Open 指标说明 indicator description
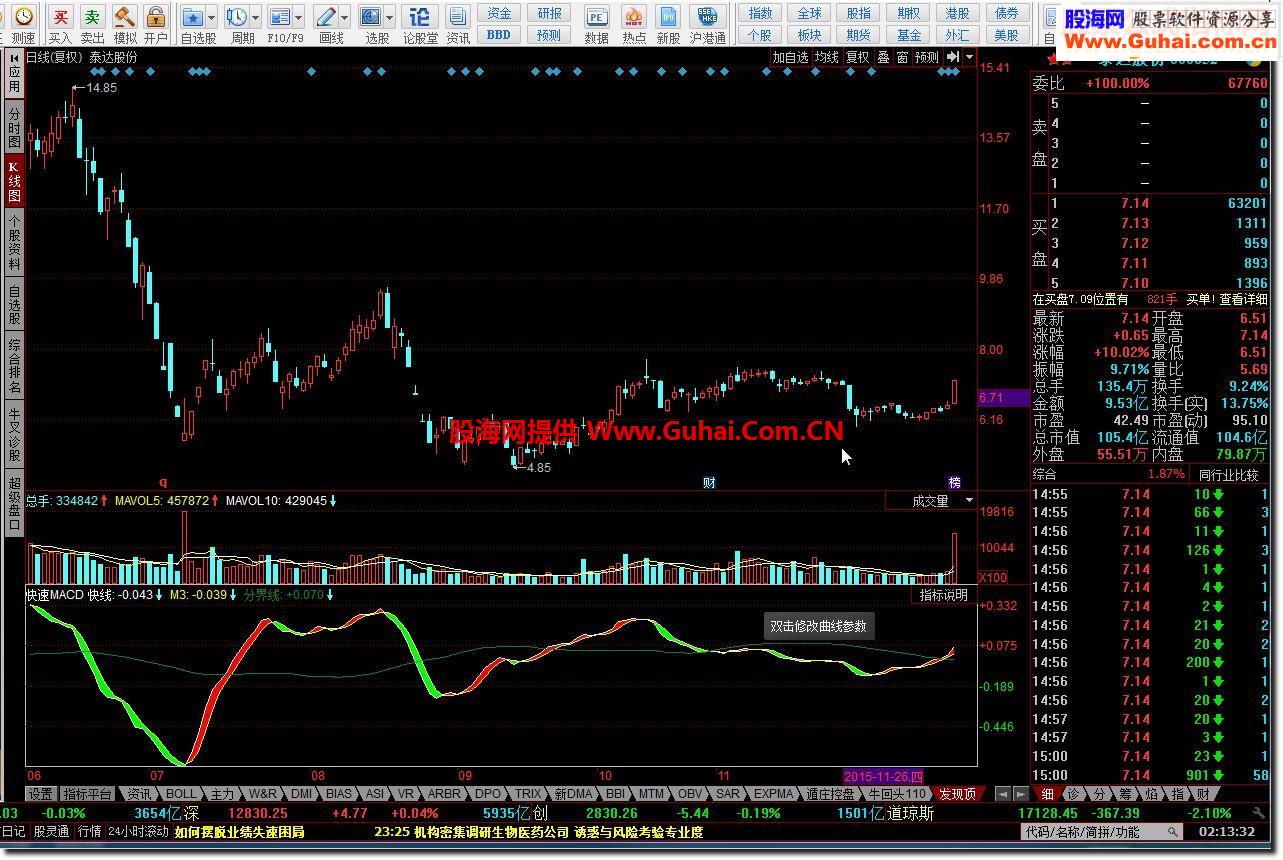Viewport: 1283px width, 860px height. click(x=943, y=595)
